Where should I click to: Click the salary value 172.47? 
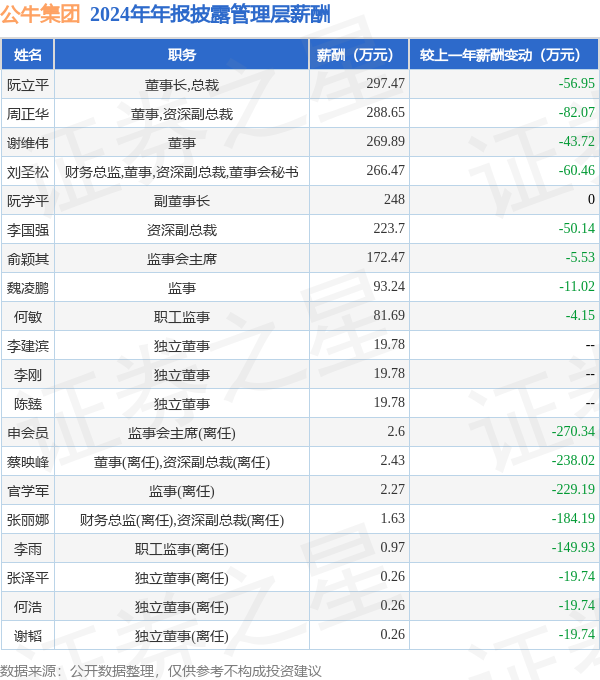click(385, 258)
